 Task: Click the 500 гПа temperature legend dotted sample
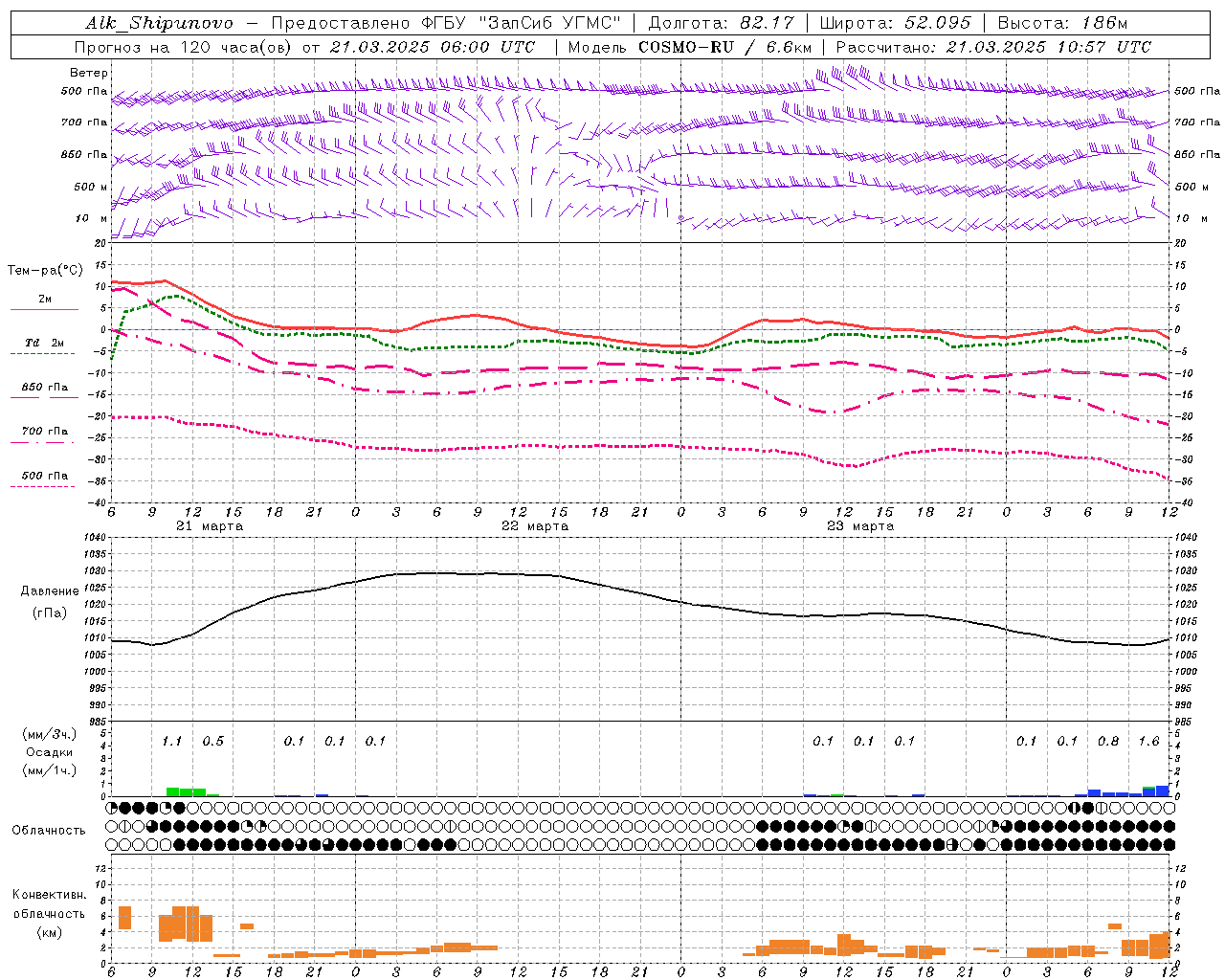(44, 487)
